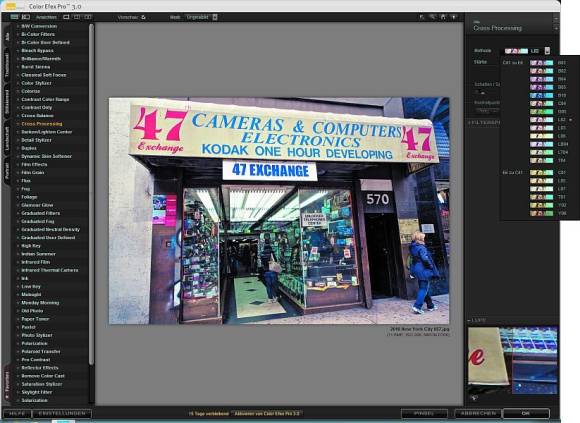The image size is (580, 423).
Task: Show the filter list panel icon
Action: pyautogui.click(x=15, y=17)
